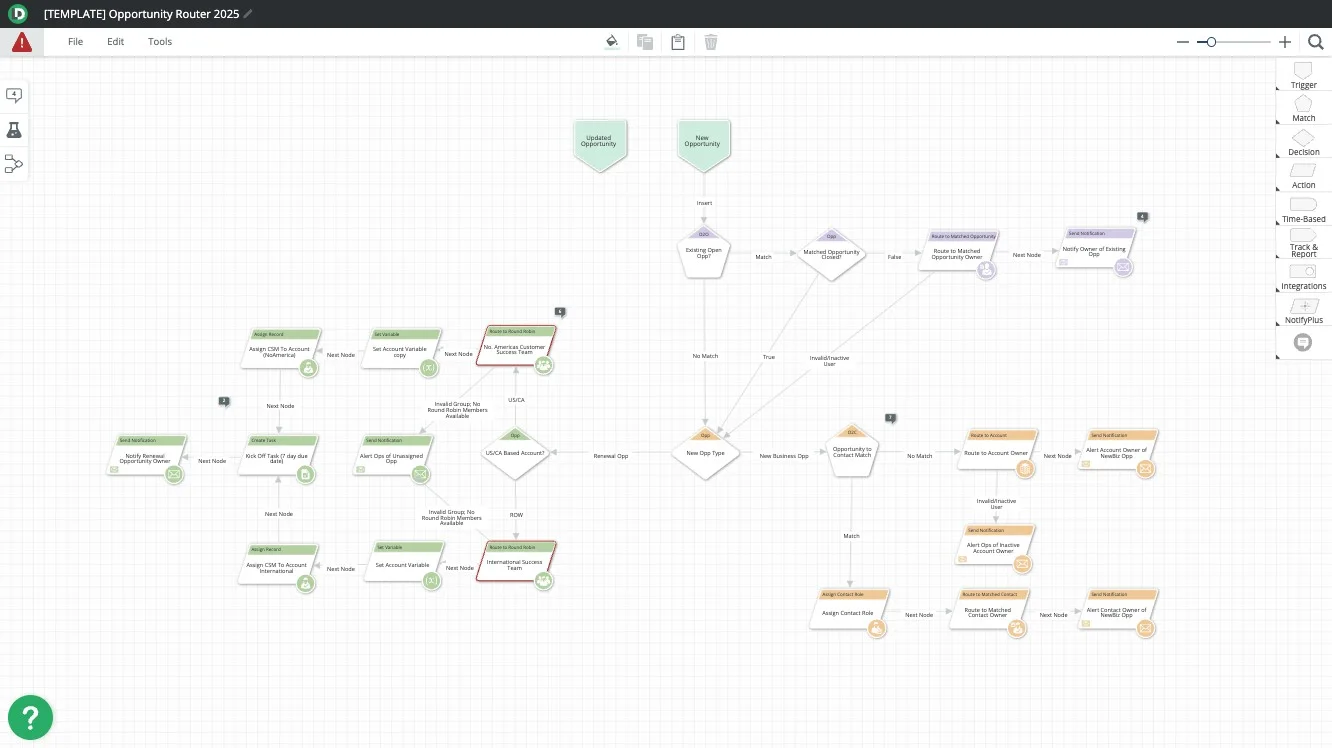This screenshot has height=748, width=1332.
Task: Select the New Opportunity trigger node
Action: point(703,144)
